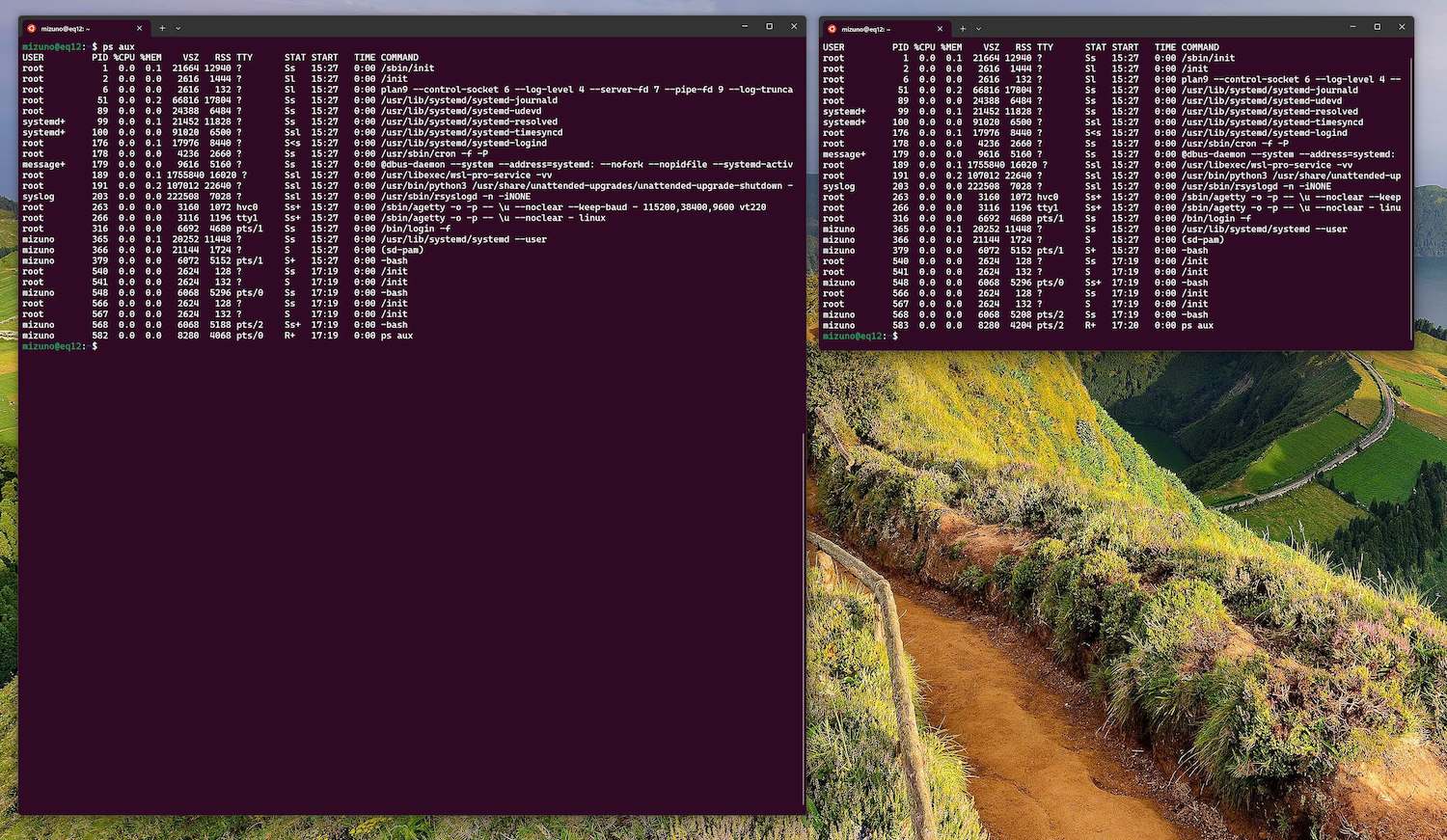Click RSS value 17804 in left terminal

click(218, 100)
